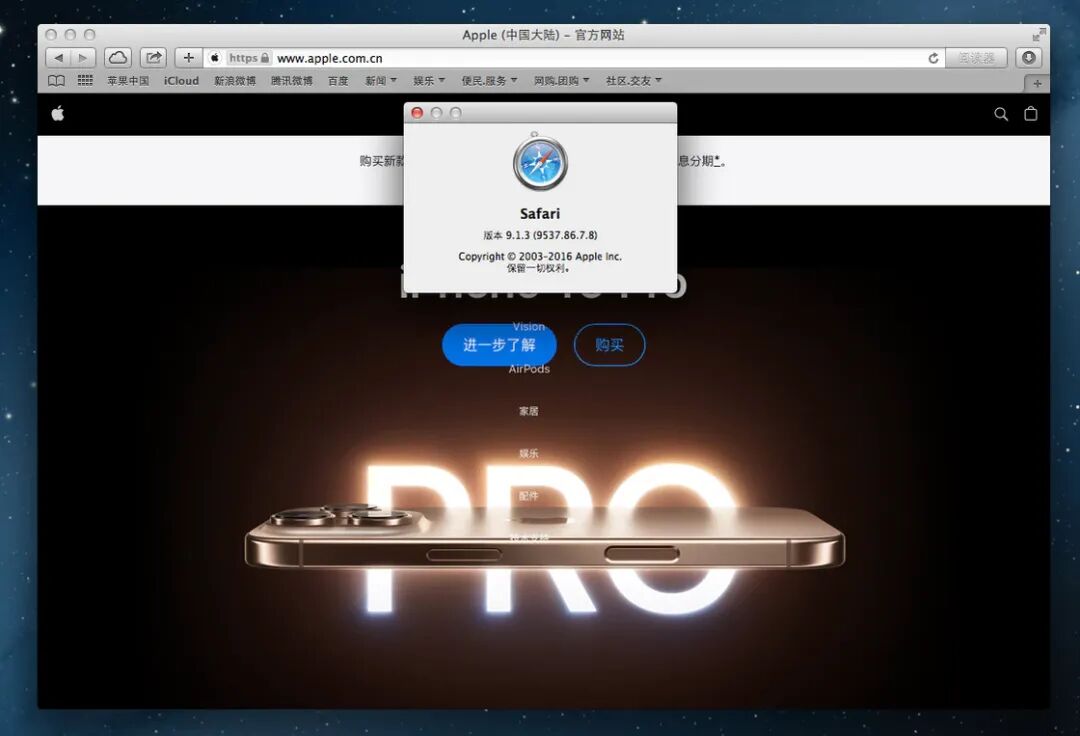Expand the 娱乐 bookmarks folder

(429, 81)
